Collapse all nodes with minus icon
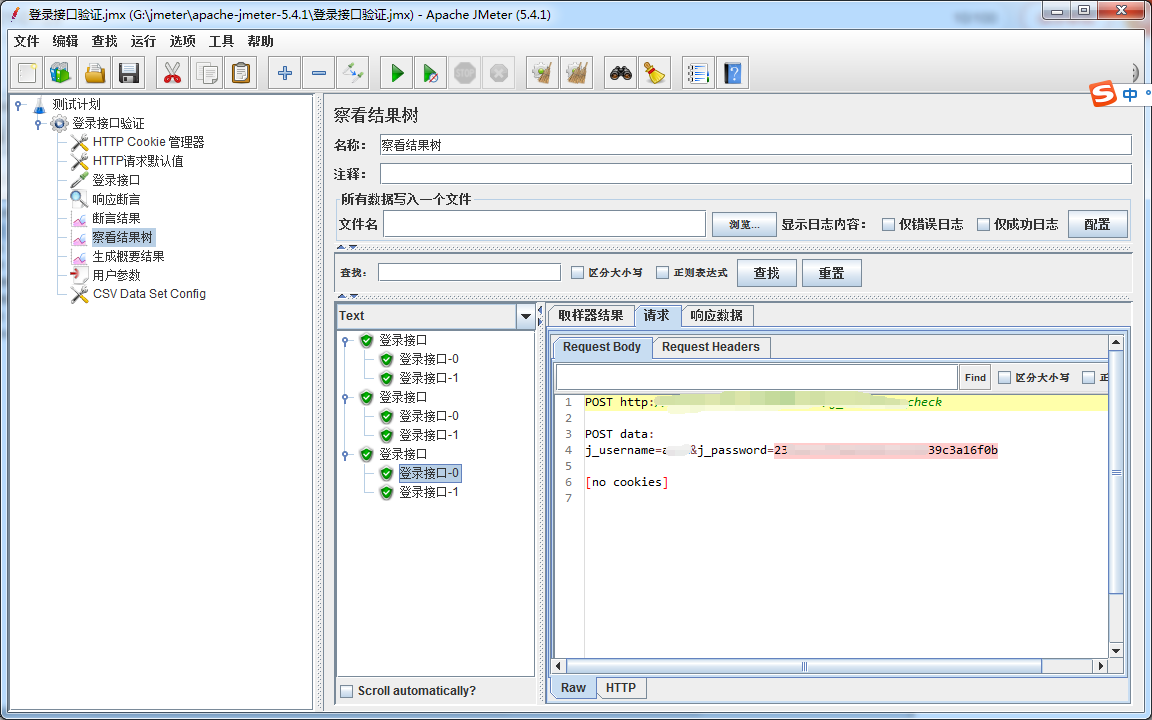1152x720 pixels. coord(318,73)
